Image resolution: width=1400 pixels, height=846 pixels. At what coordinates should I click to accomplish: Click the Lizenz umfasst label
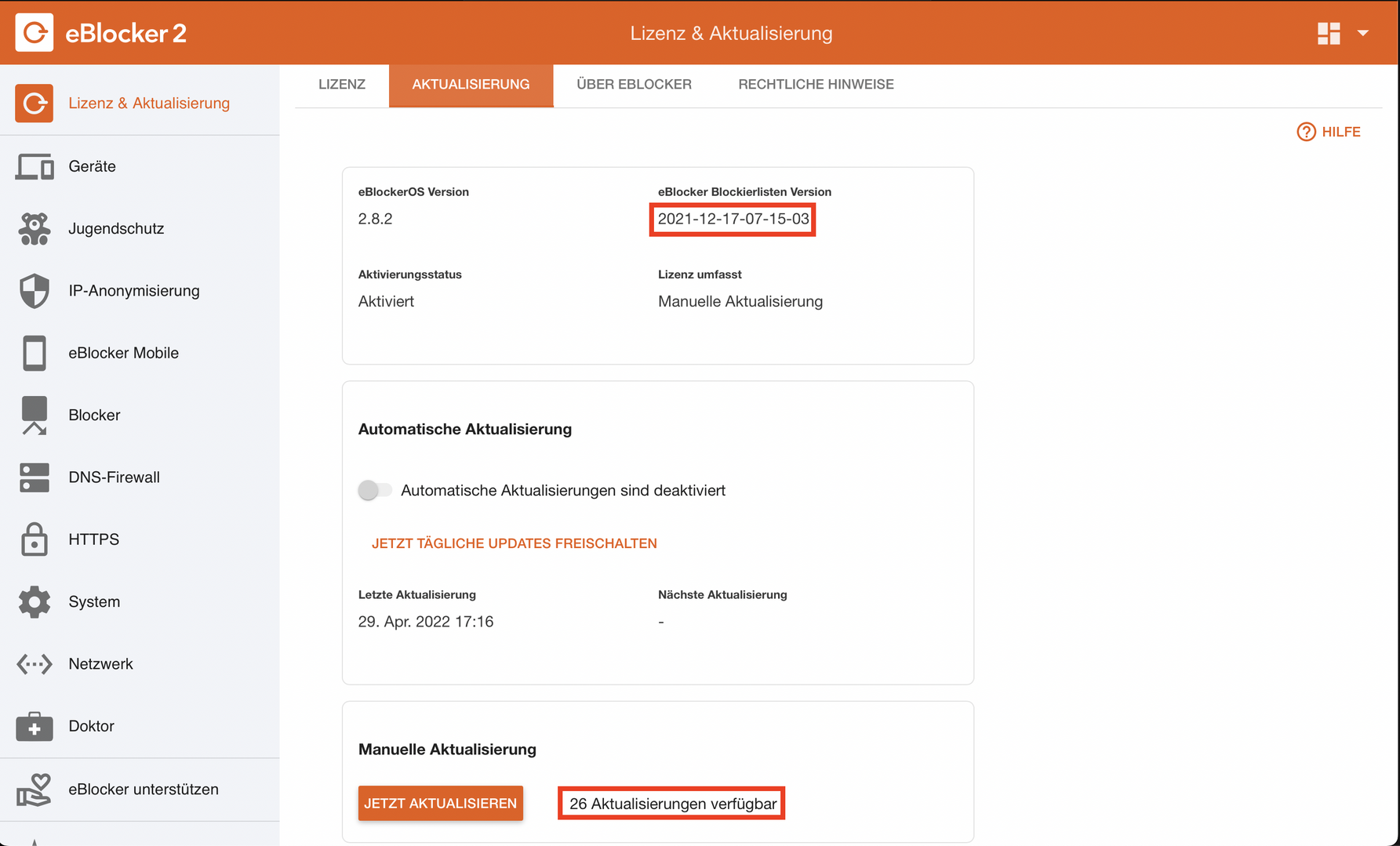coord(700,274)
